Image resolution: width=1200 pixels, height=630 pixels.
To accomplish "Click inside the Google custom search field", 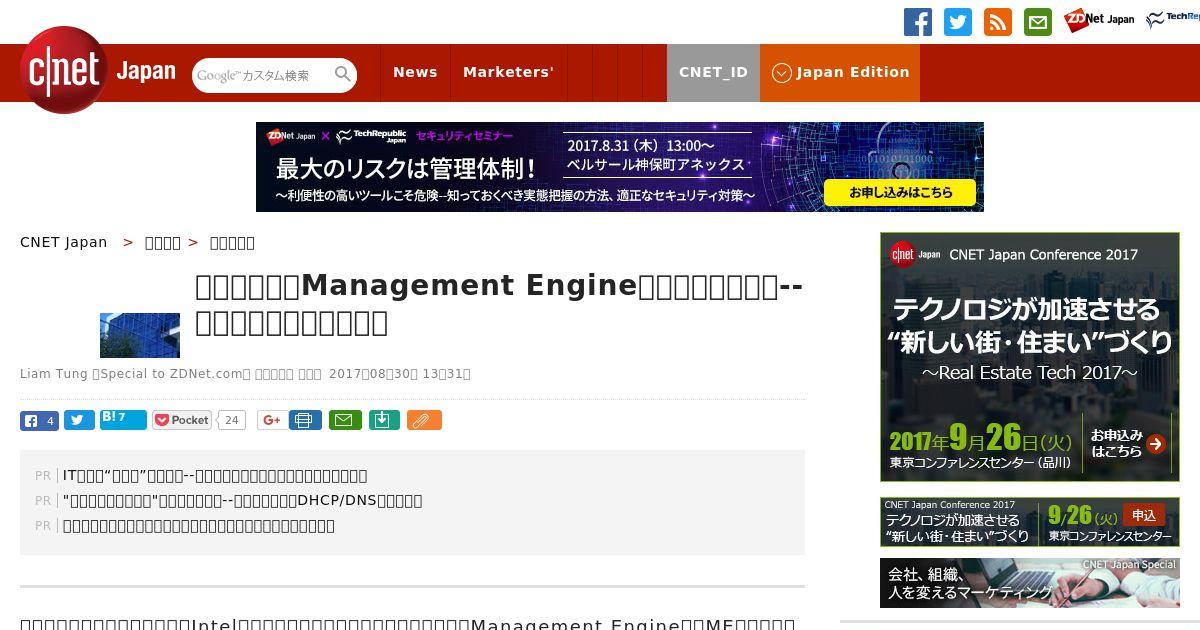I will (262, 75).
